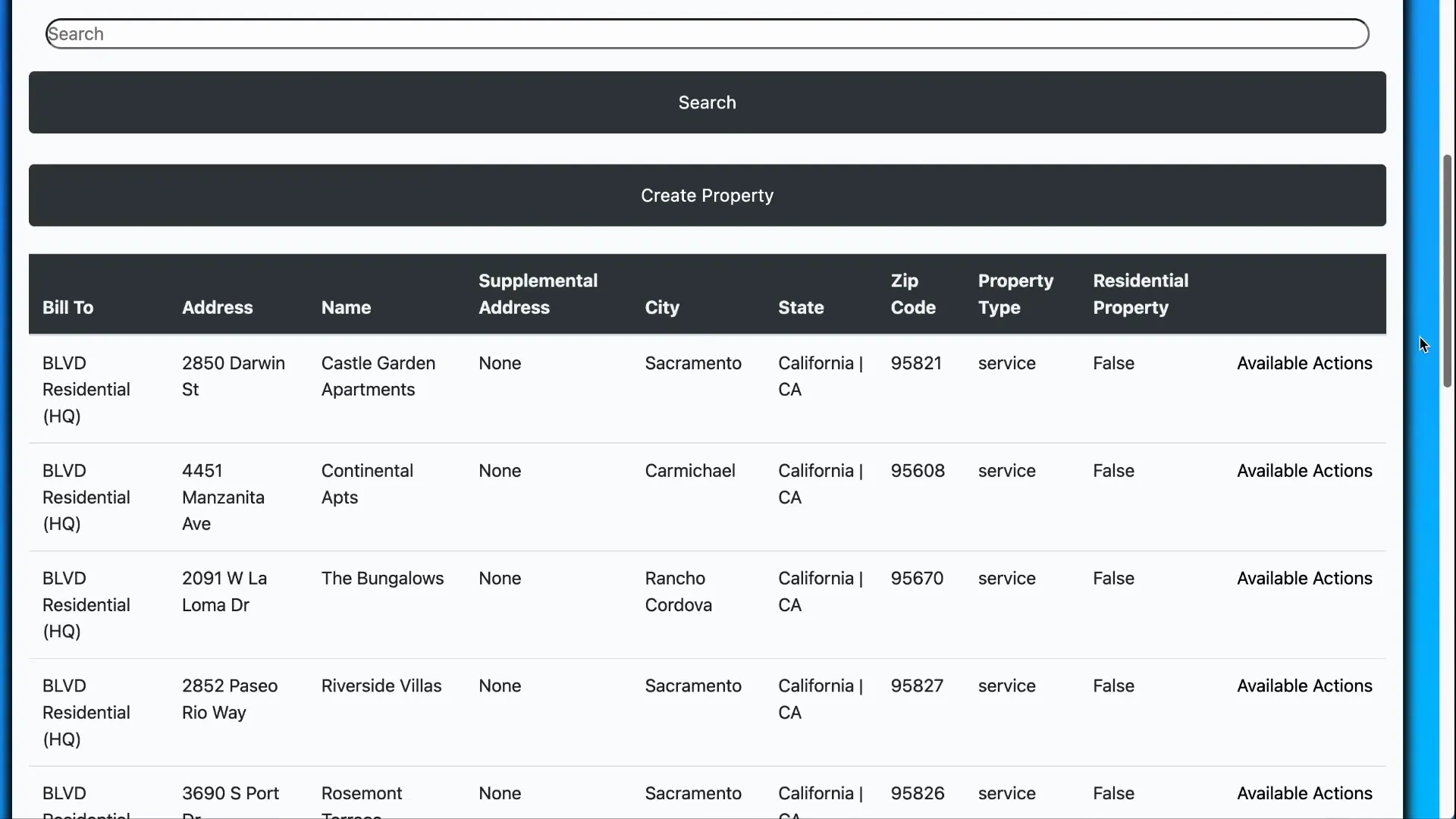Click the Create Property button
1456x819 pixels.
point(706,195)
